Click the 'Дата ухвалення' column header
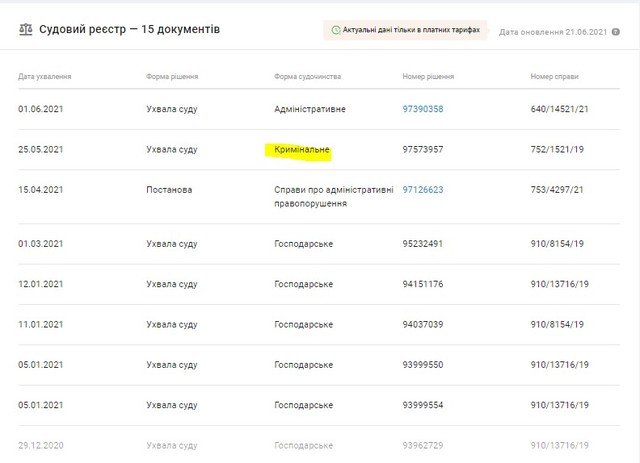 [45, 76]
